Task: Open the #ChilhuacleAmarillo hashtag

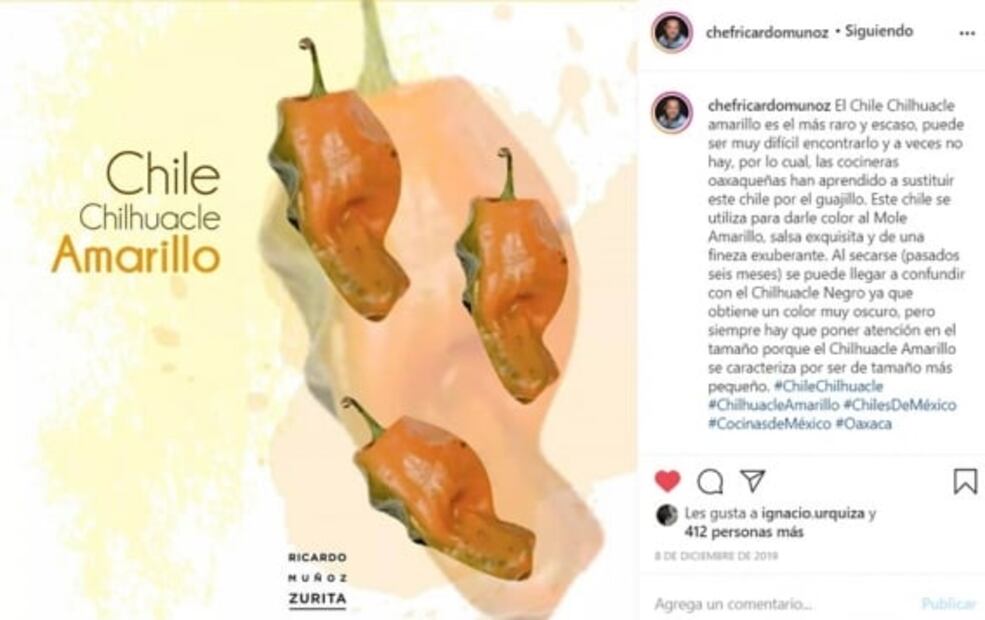Action: click(773, 405)
